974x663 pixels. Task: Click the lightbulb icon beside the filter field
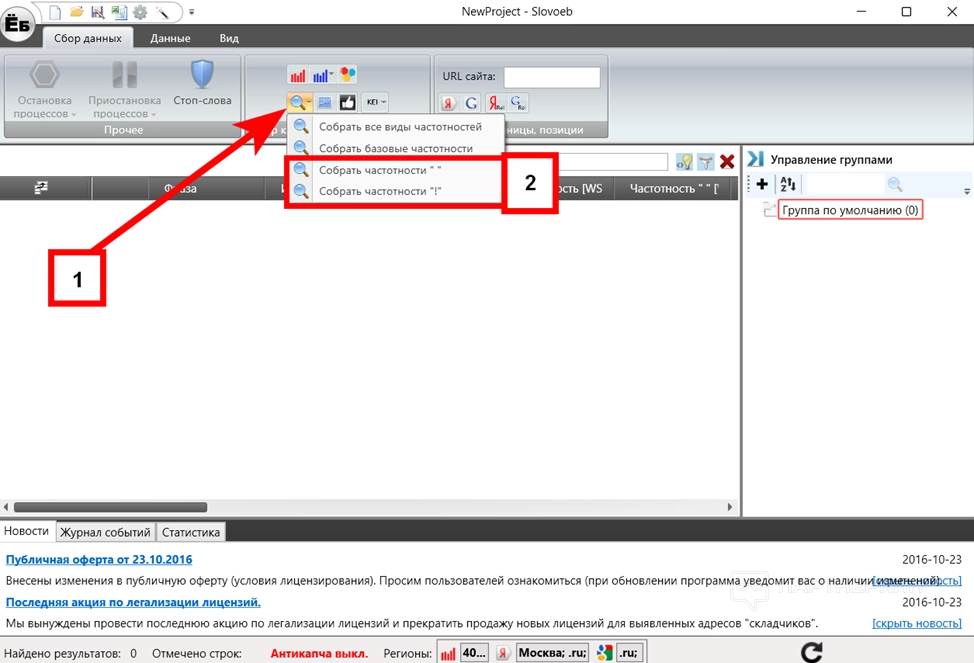[684, 162]
